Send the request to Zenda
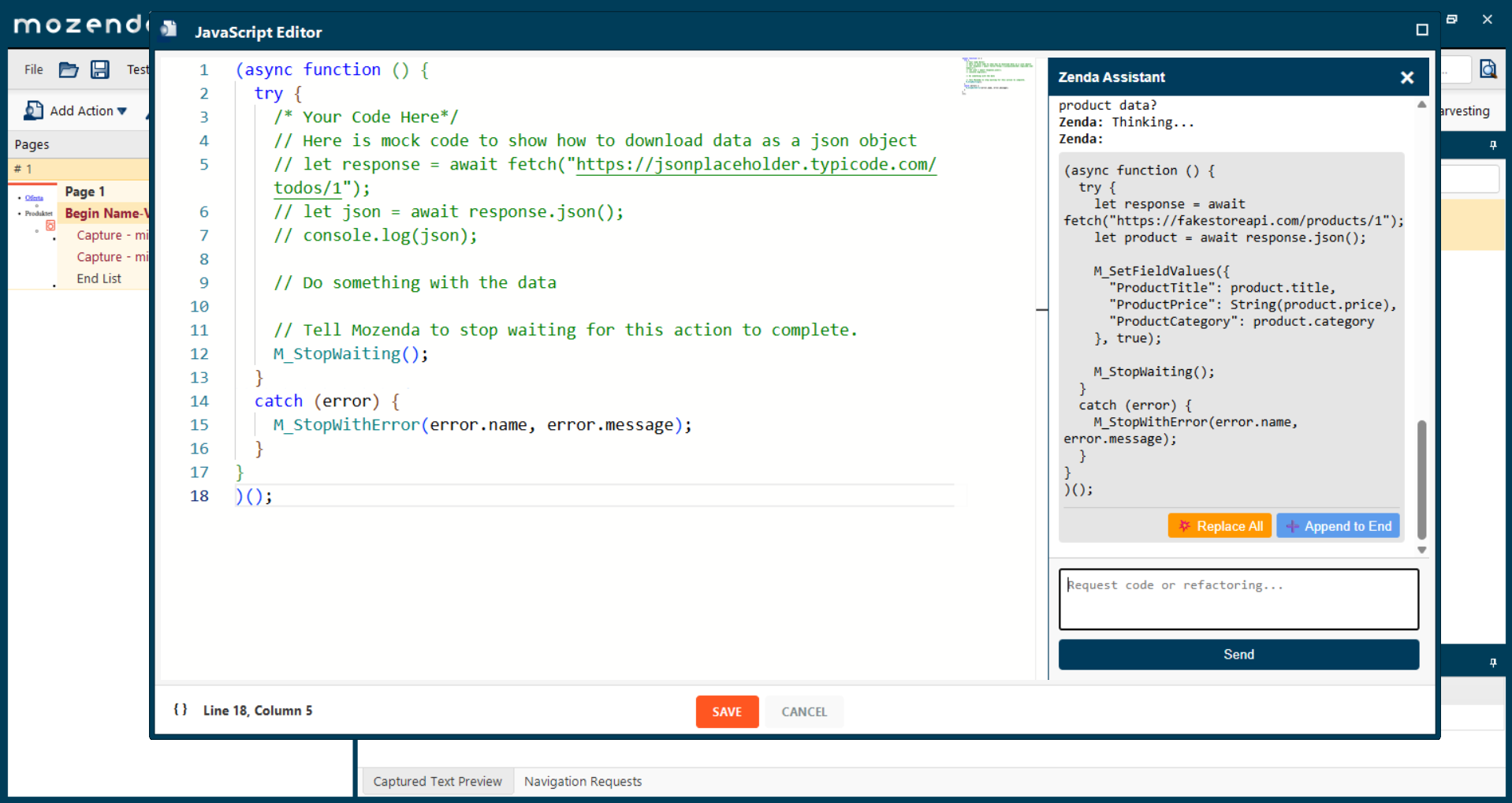This screenshot has height=803, width=1512. click(x=1238, y=655)
